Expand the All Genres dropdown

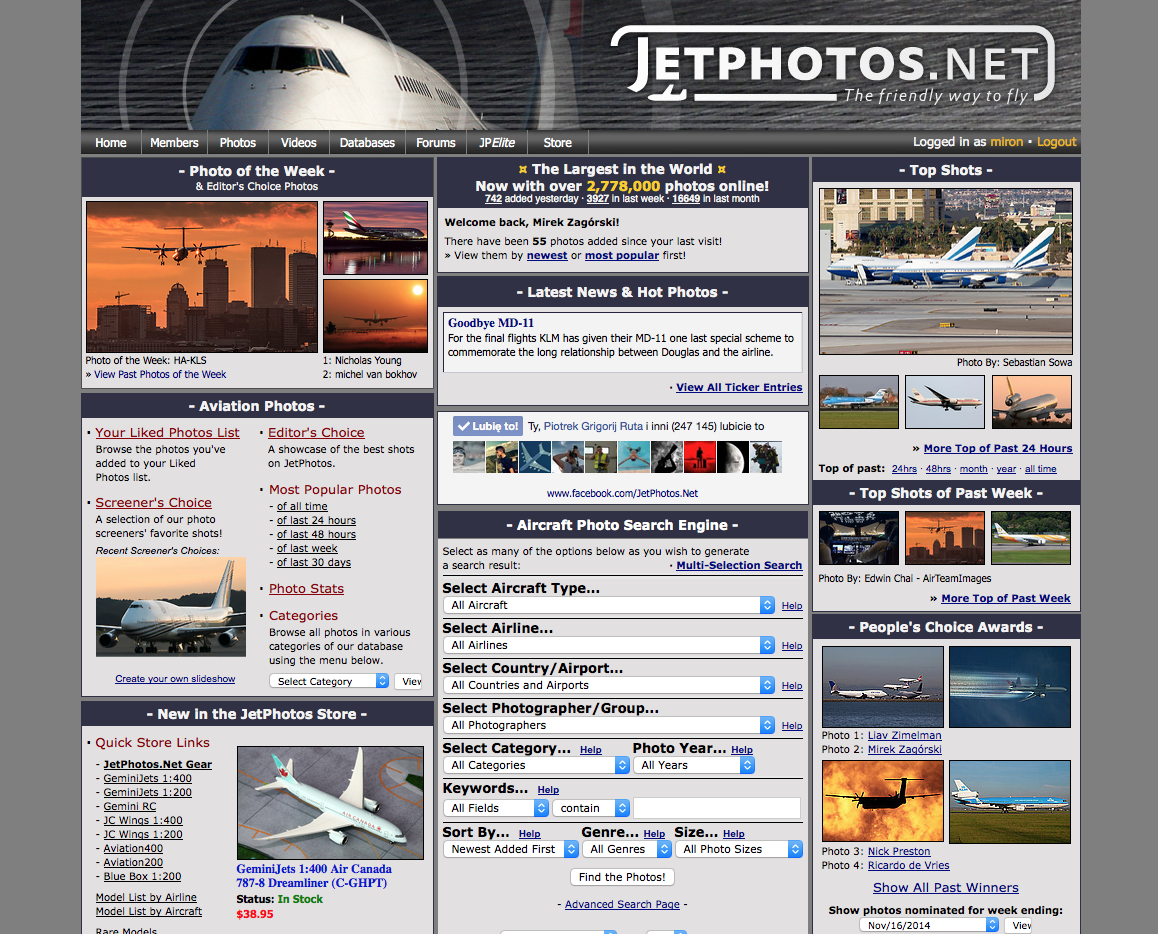click(x=627, y=849)
